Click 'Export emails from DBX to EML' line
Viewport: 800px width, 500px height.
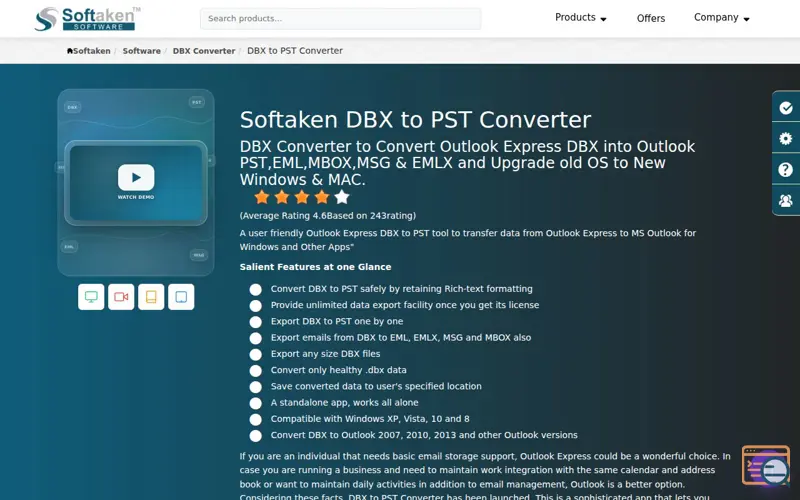tap(401, 338)
